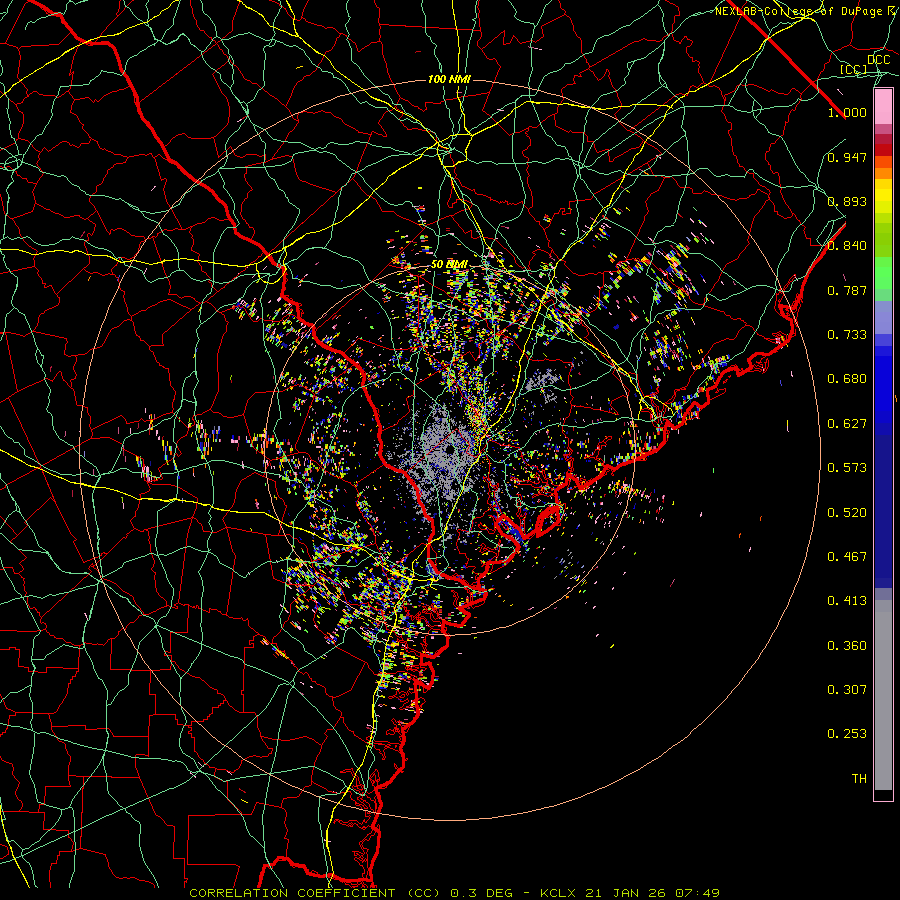Select the bright green swatch in the color bar

tap(883, 274)
